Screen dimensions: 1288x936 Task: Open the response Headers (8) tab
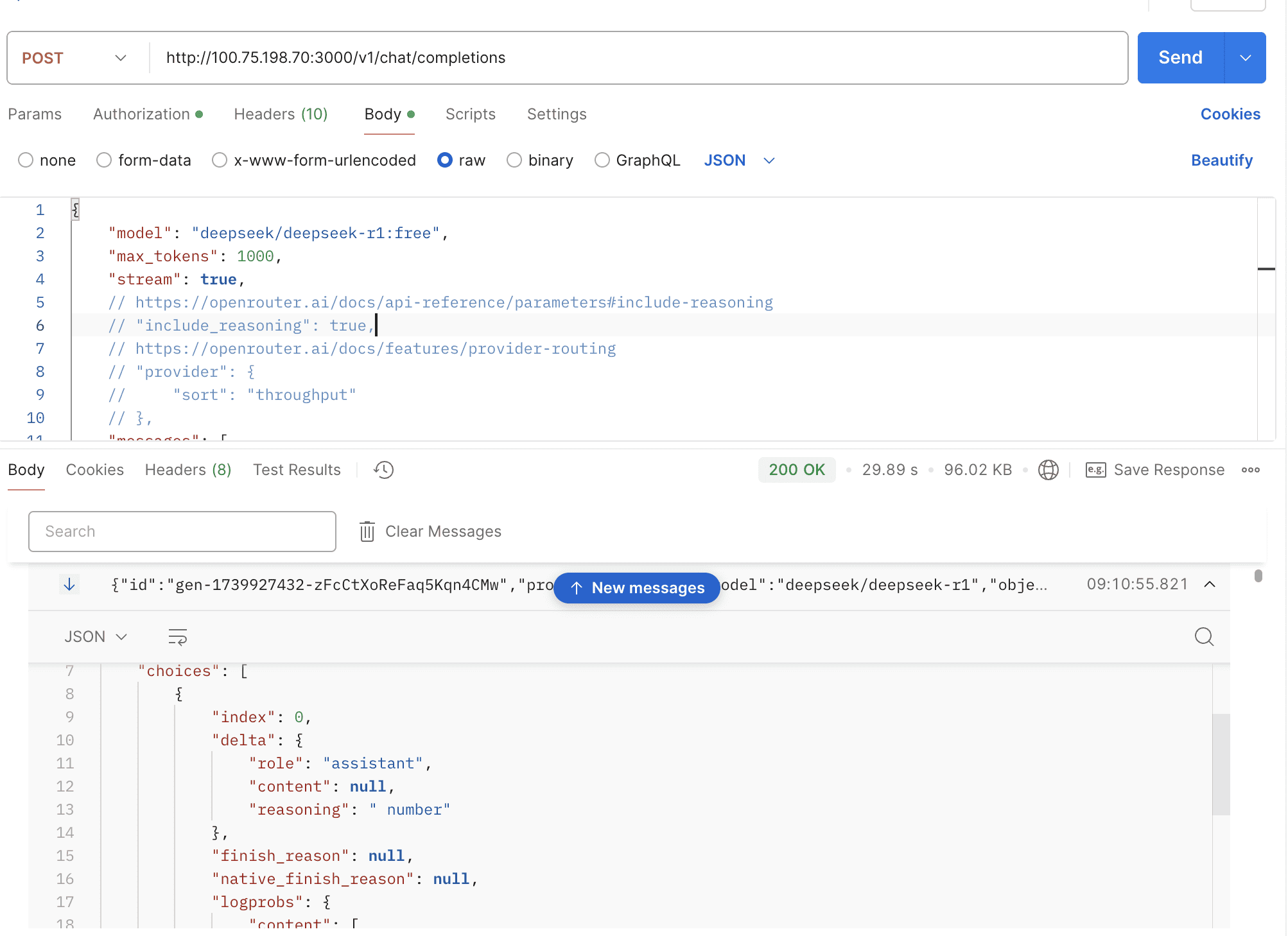point(187,470)
